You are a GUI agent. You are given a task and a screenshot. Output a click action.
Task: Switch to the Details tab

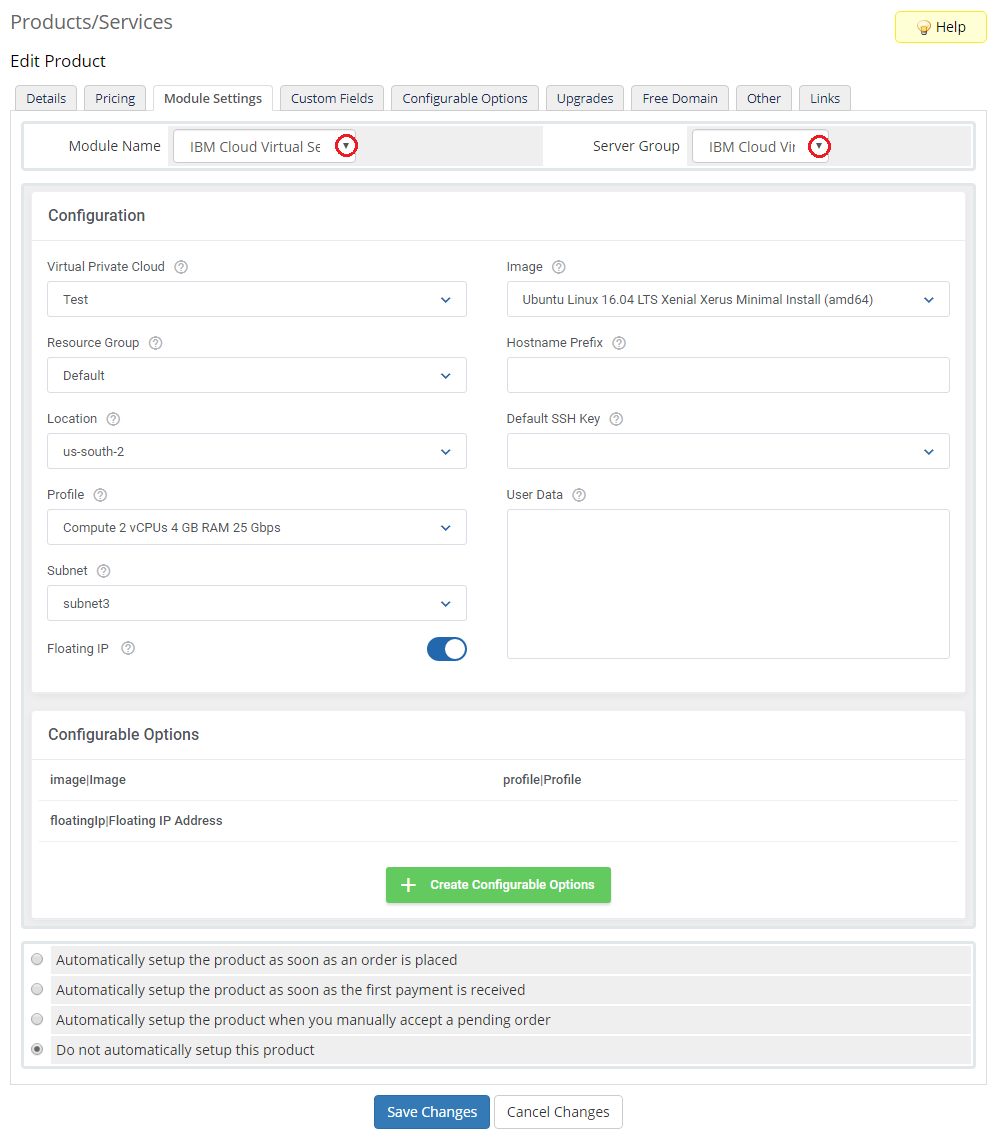pyautogui.click(x=46, y=98)
